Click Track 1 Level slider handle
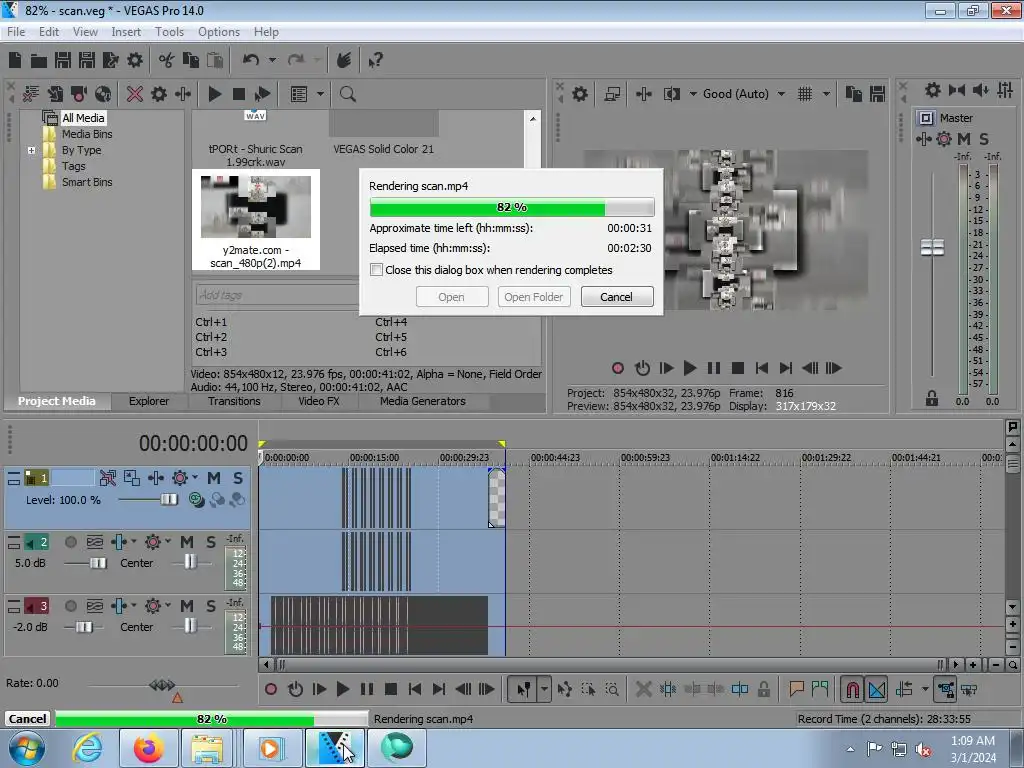This screenshot has height=768, width=1024. pyautogui.click(x=168, y=500)
